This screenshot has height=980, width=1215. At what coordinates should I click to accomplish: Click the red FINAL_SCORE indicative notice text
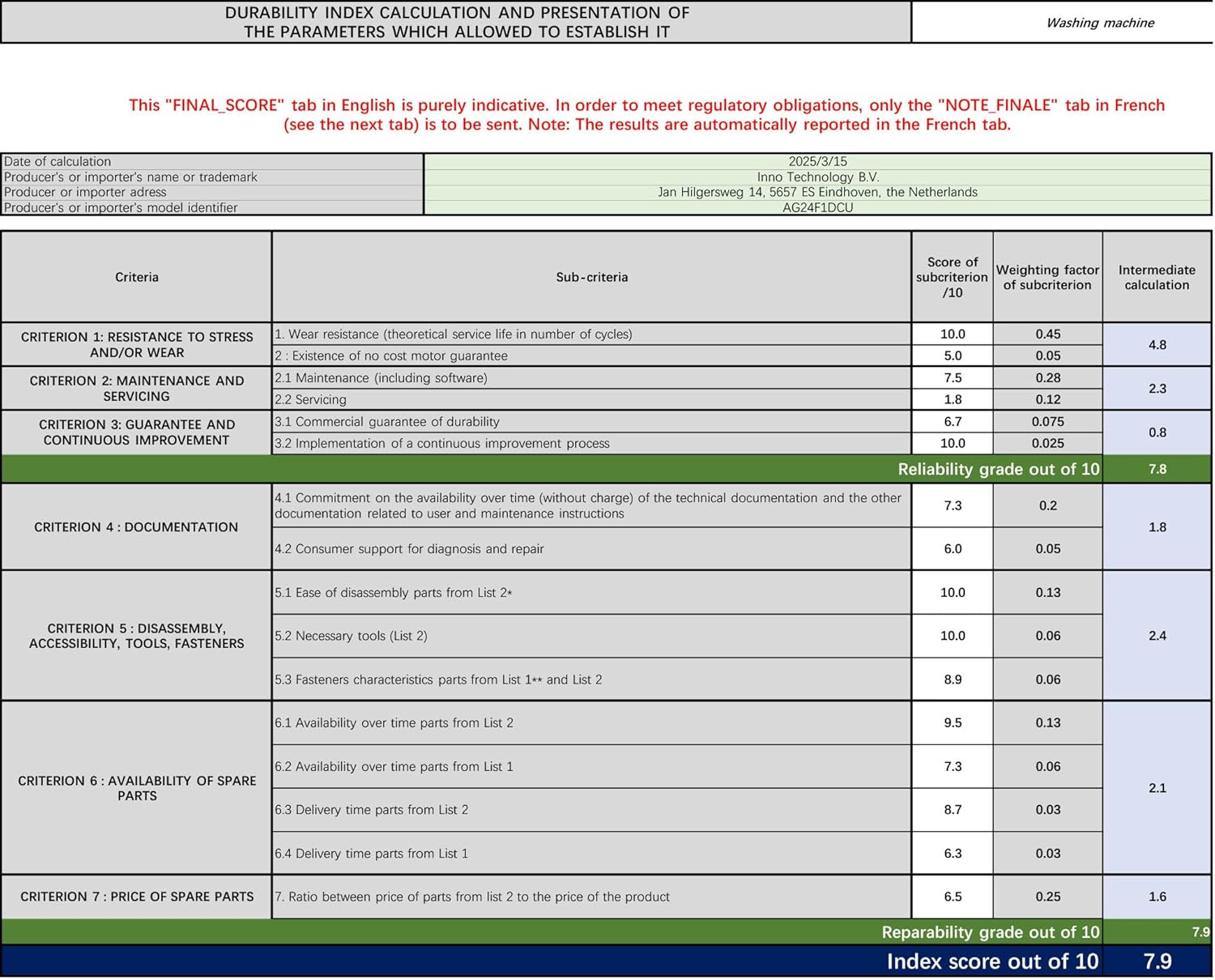pos(646,115)
